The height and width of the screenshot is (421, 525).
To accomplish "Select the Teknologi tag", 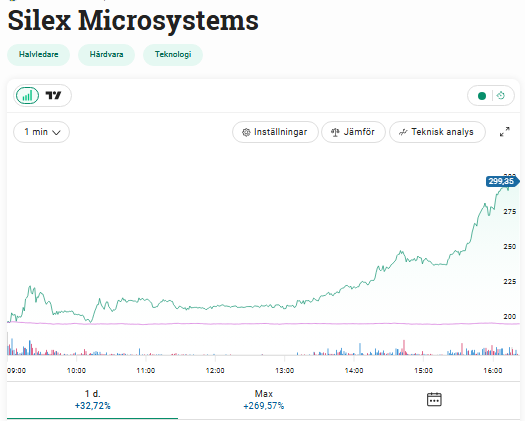I will pos(173,55).
